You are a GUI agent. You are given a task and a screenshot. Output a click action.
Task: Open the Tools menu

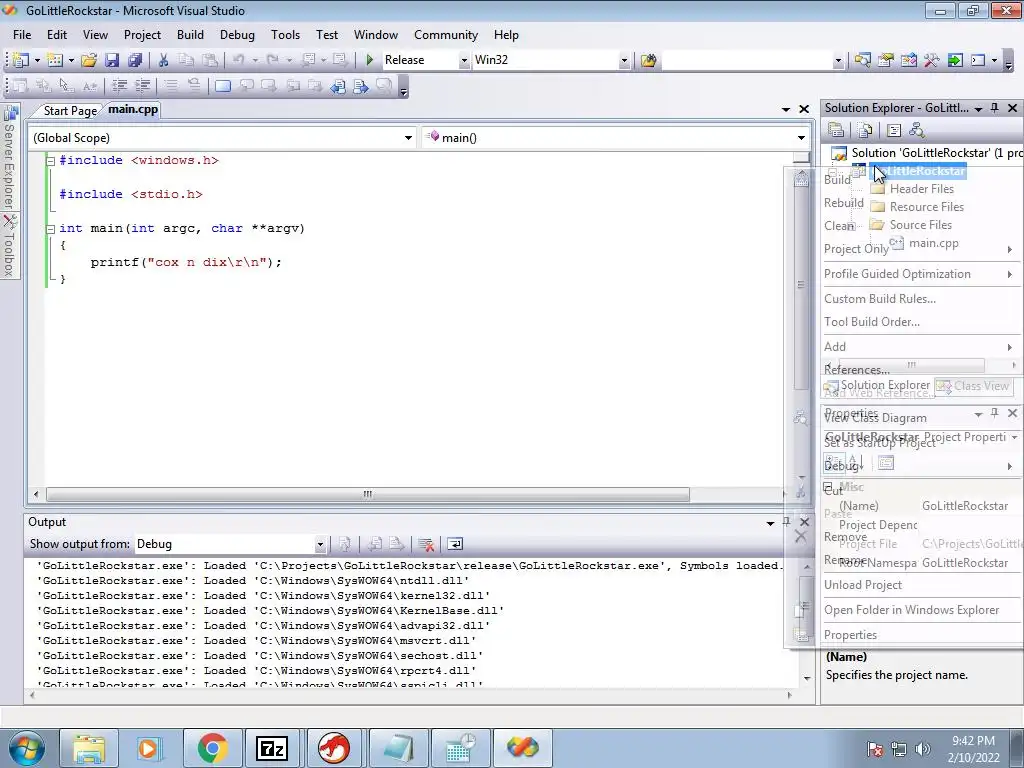pyautogui.click(x=285, y=35)
